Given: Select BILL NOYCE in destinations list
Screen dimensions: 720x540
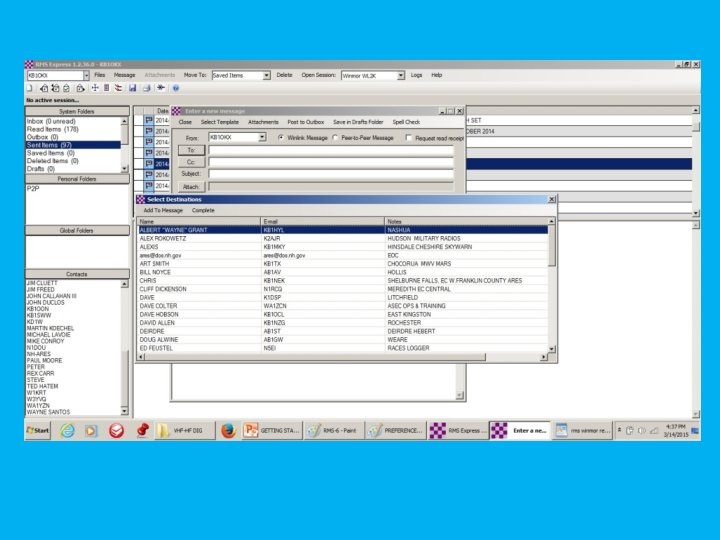Looking at the screenshot, I should [x=343, y=272].
